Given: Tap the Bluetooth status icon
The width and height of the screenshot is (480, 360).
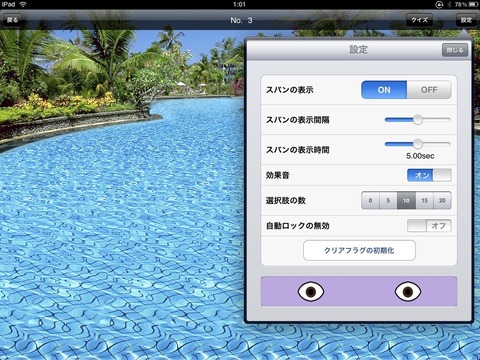Looking at the screenshot, I should pyautogui.click(x=449, y=4).
